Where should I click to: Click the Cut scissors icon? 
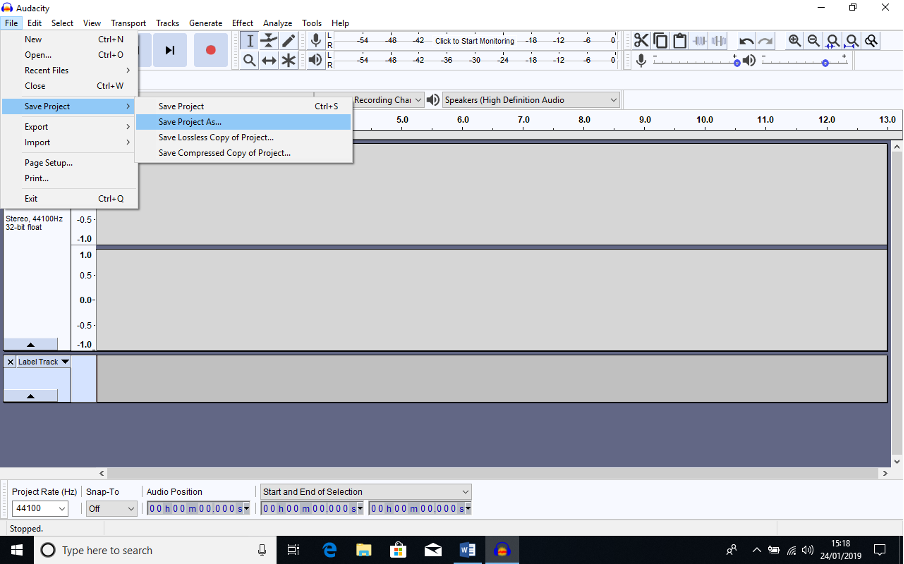pyautogui.click(x=641, y=40)
